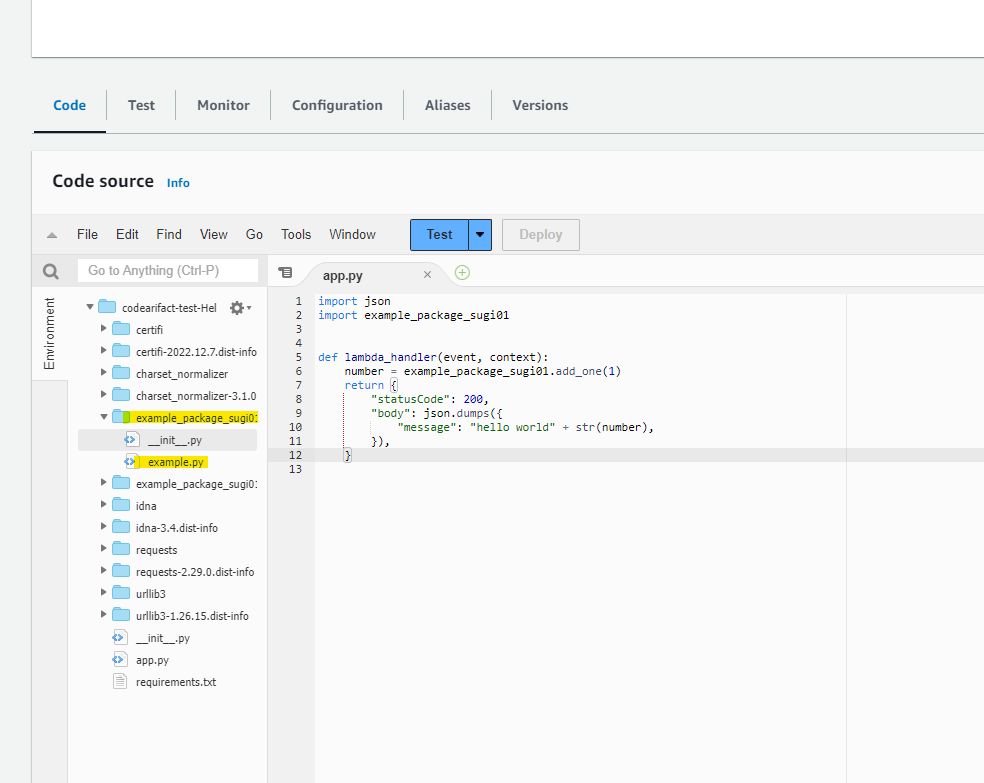
Task: Open the View menu
Action: click(213, 235)
